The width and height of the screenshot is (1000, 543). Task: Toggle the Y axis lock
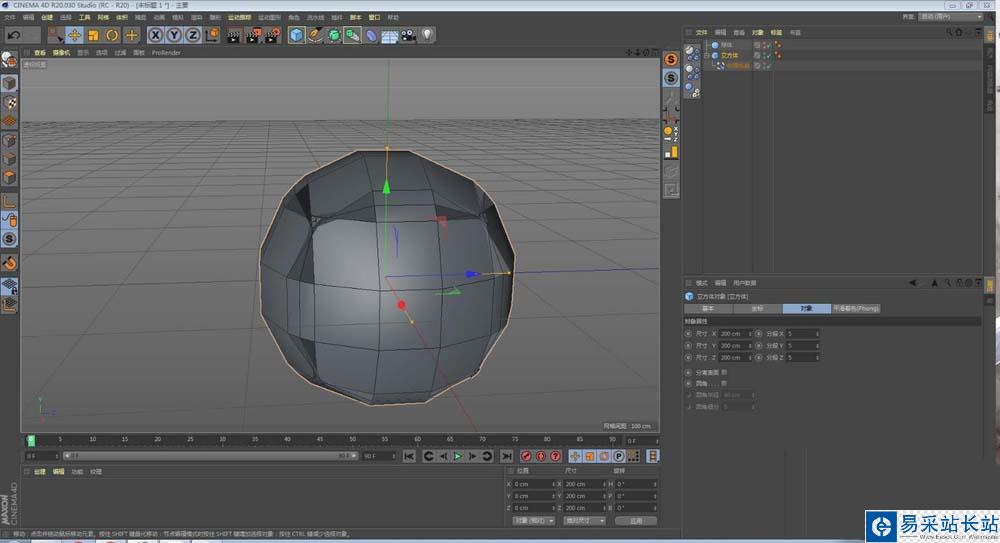[x=174, y=35]
